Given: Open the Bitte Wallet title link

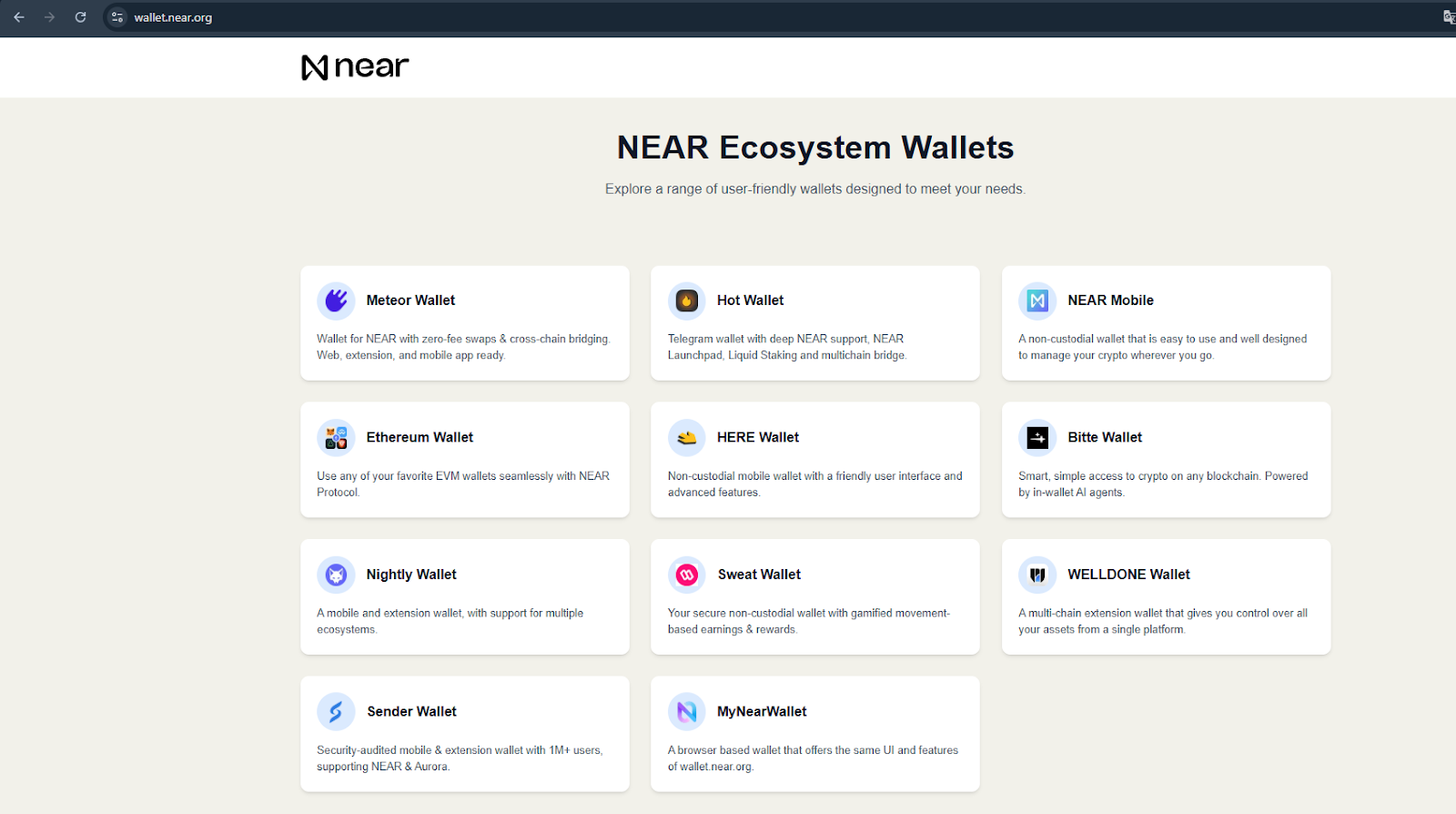Looking at the screenshot, I should click(1105, 438).
